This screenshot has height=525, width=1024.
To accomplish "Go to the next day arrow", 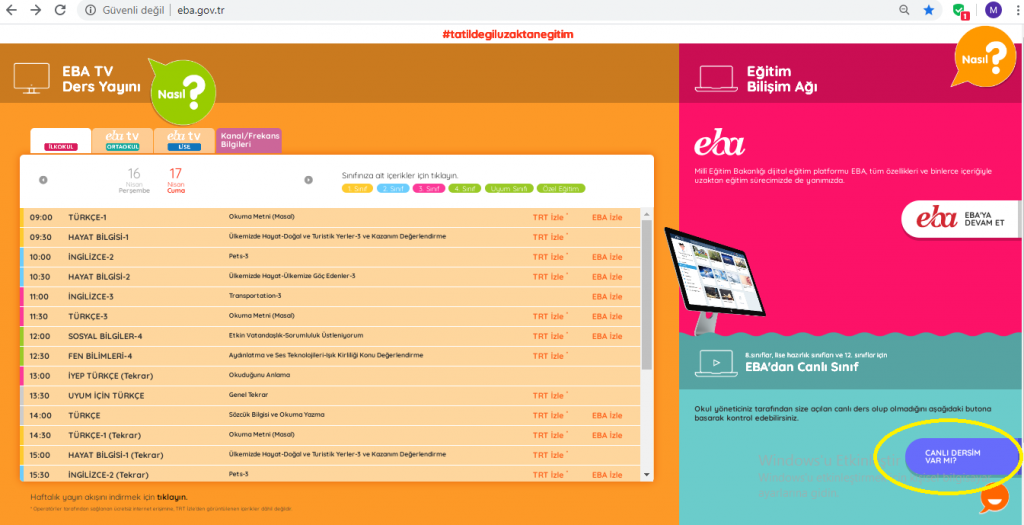I will click(308, 180).
